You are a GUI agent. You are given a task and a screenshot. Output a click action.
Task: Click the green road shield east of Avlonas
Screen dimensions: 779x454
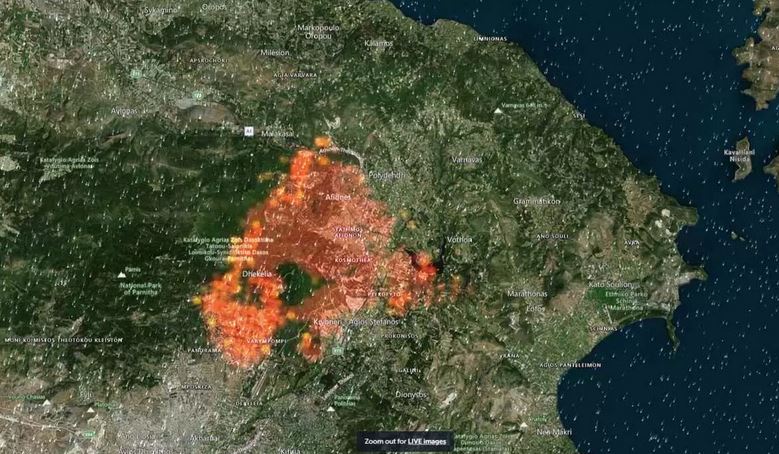[197, 96]
